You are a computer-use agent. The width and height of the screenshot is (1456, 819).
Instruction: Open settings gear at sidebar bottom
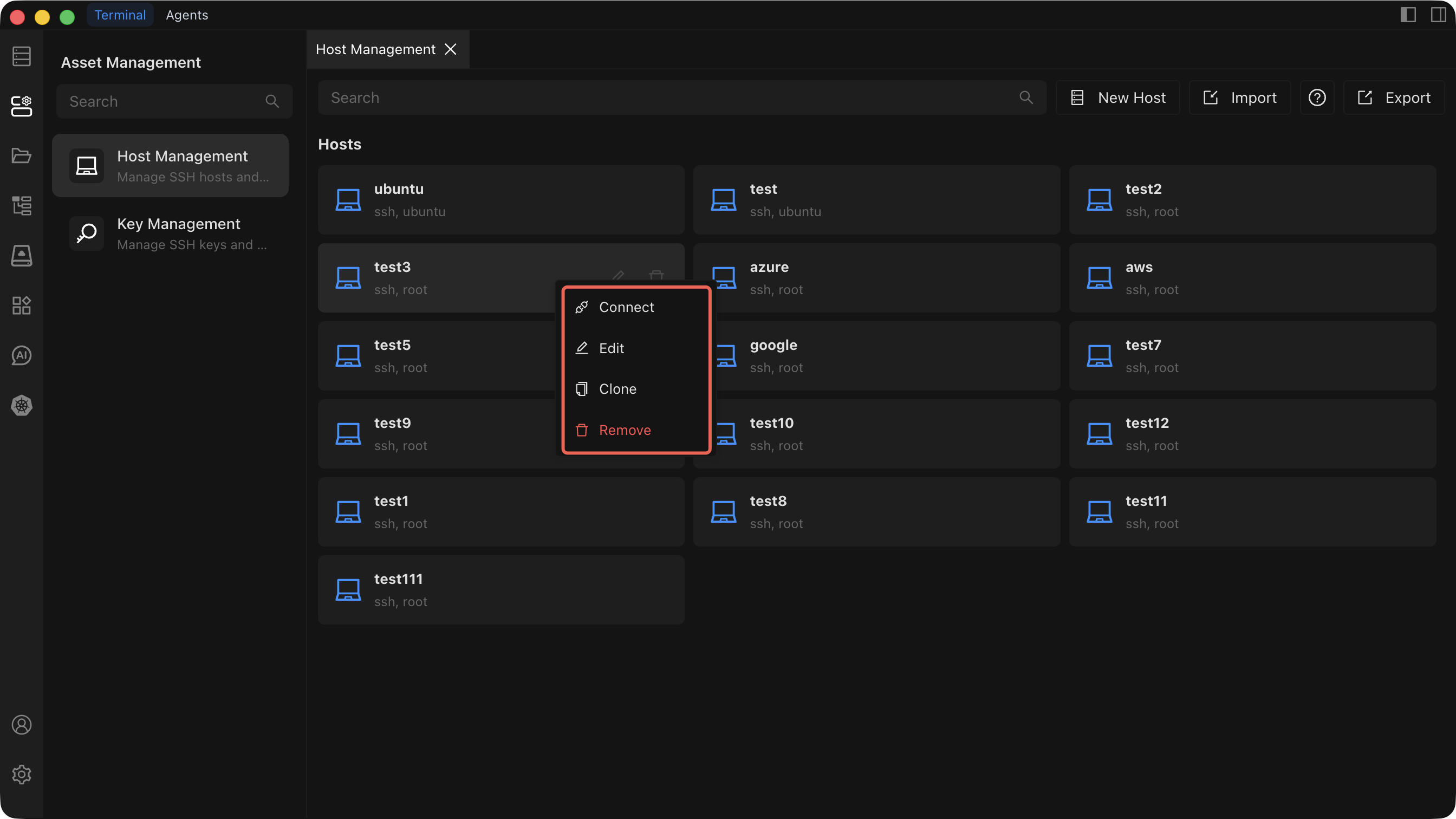pyautogui.click(x=22, y=775)
